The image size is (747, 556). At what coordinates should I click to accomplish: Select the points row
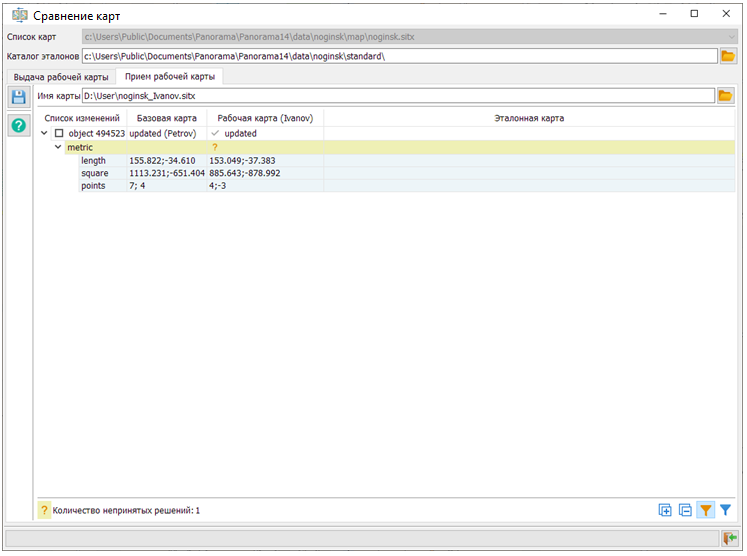tap(407, 186)
